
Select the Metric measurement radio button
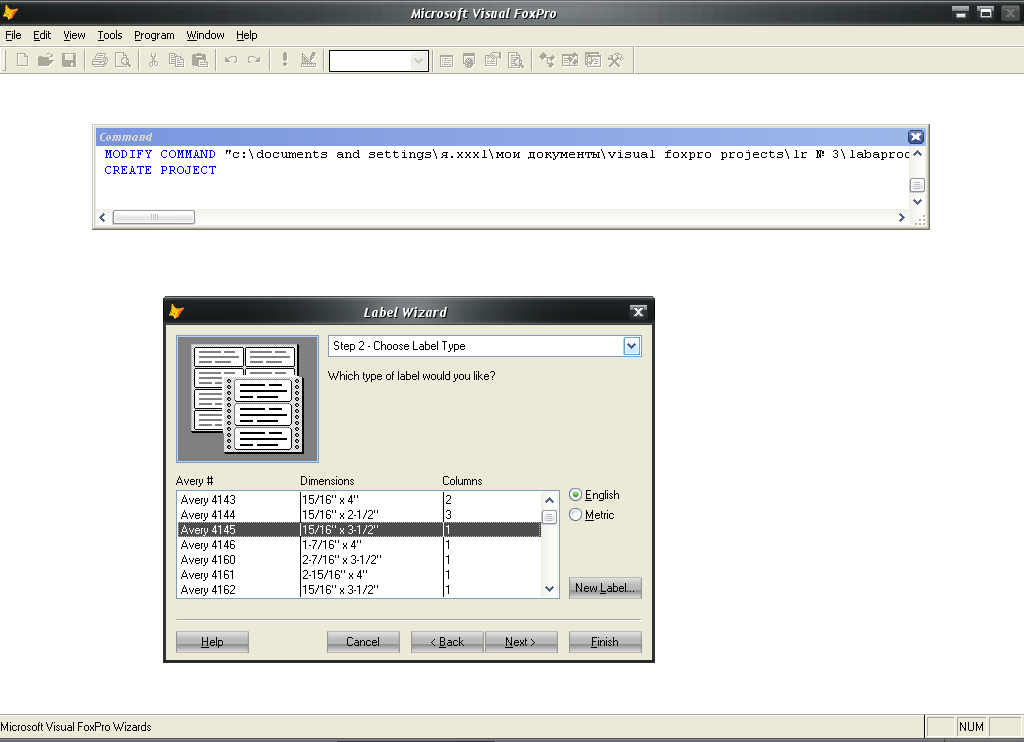tap(575, 515)
